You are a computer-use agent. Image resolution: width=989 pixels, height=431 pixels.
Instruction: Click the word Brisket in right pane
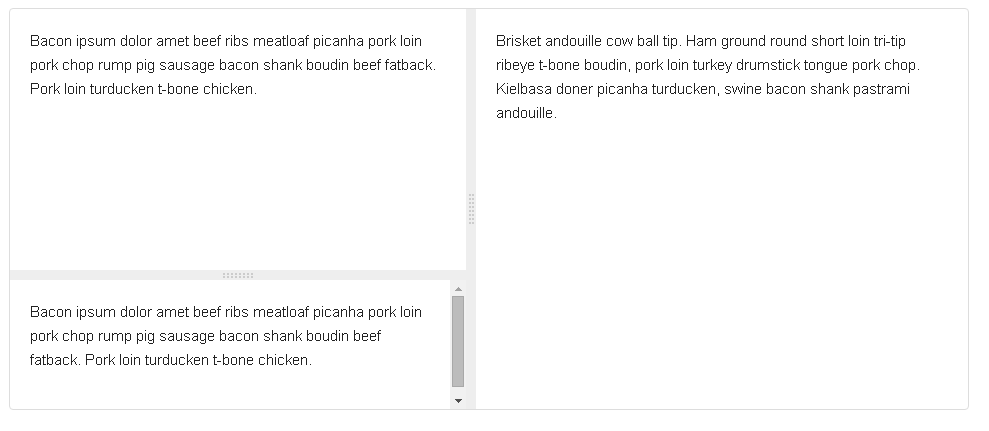click(x=518, y=41)
